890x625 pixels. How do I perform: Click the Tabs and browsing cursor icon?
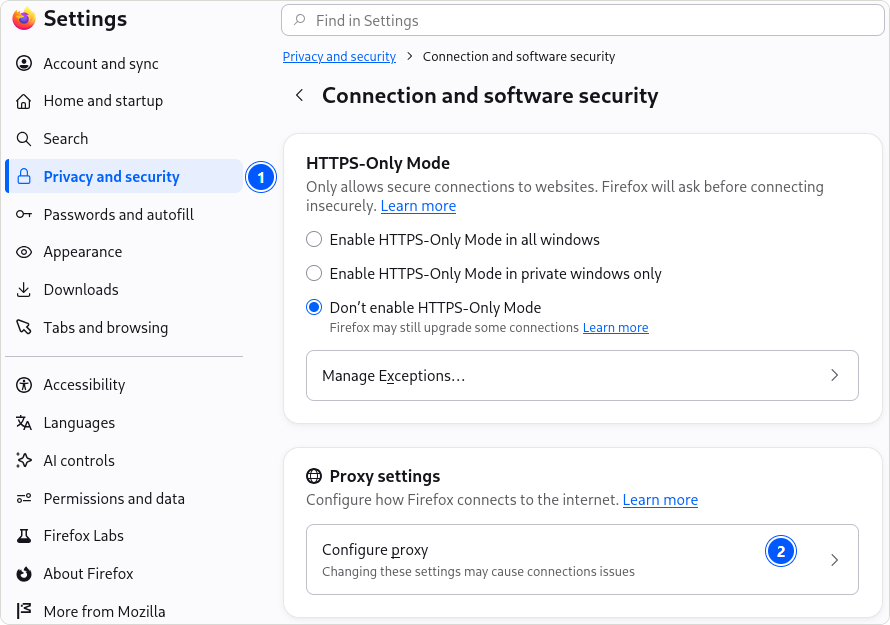[x=24, y=327]
